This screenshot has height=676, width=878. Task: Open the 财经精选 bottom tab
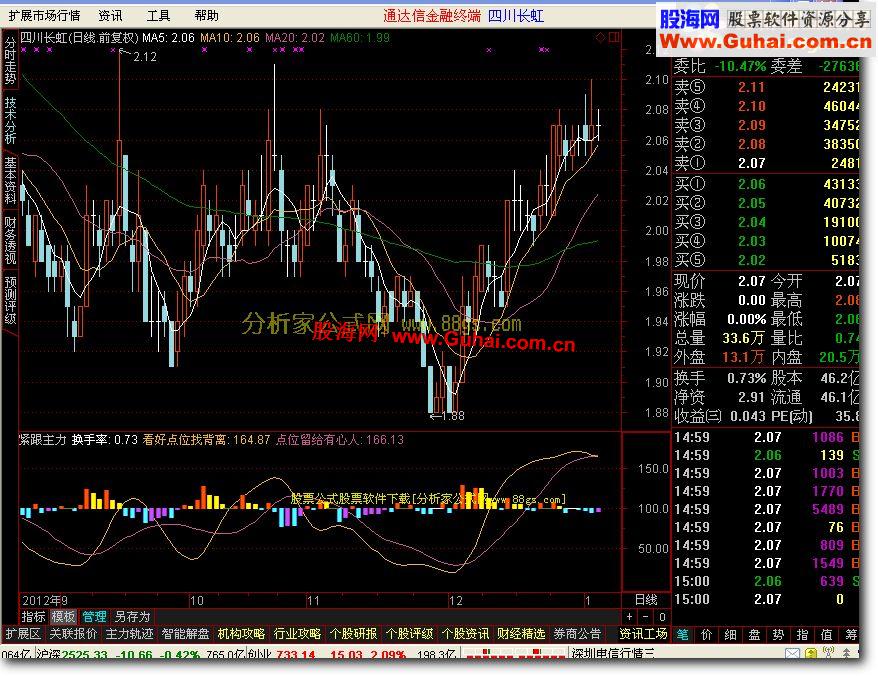tap(521, 634)
